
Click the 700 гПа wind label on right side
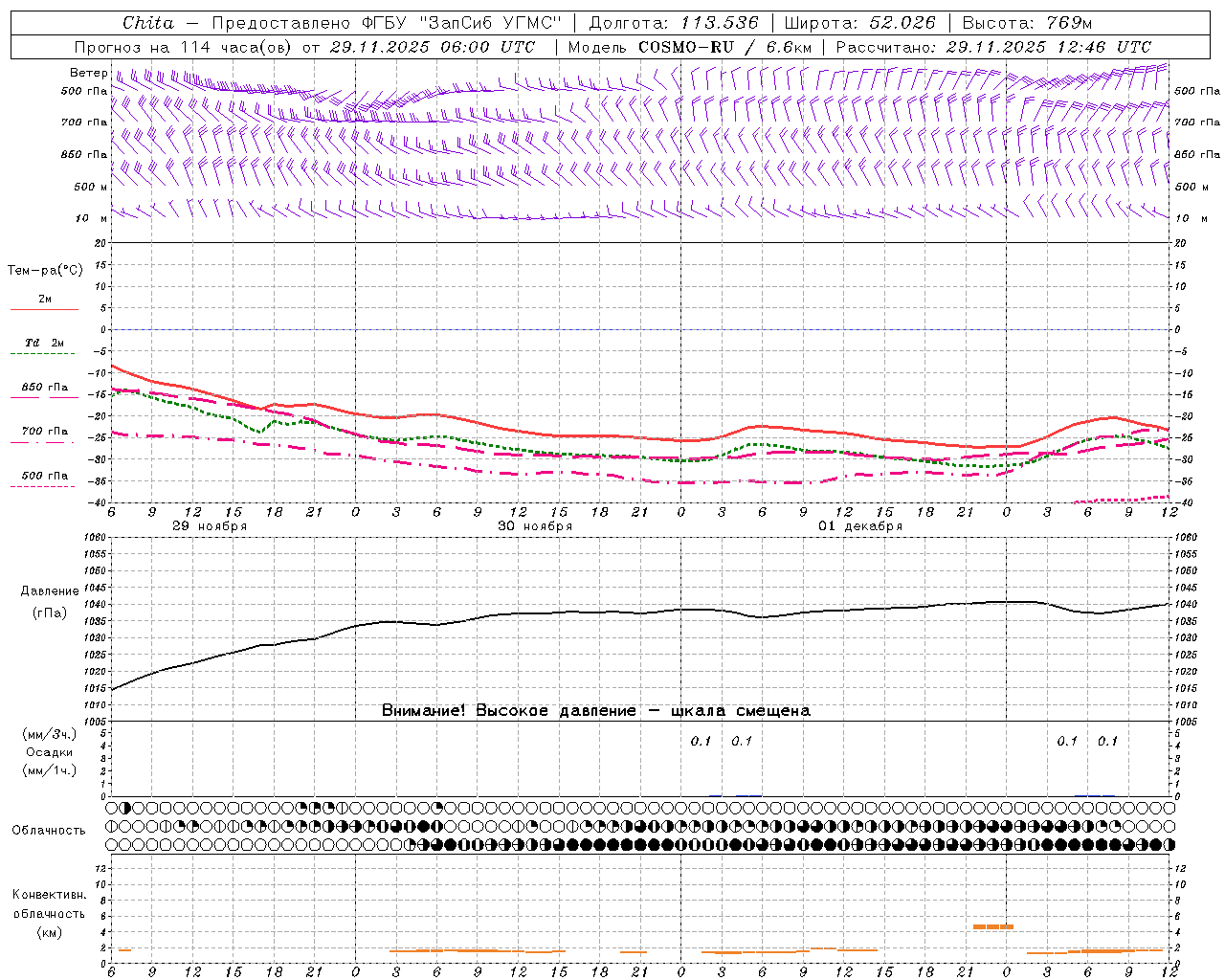(x=1197, y=122)
